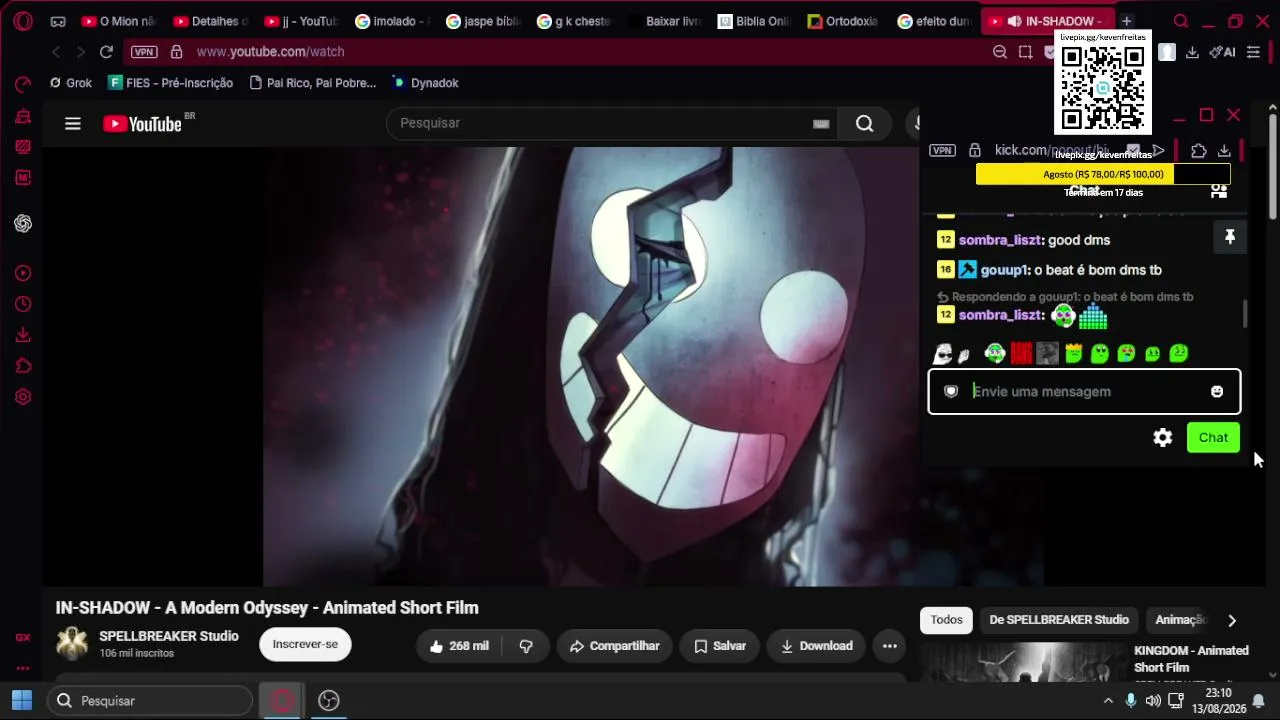Focus the YouTube Pesquisar search box
The height and width of the screenshot is (720, 1280).
pos(600,123)
